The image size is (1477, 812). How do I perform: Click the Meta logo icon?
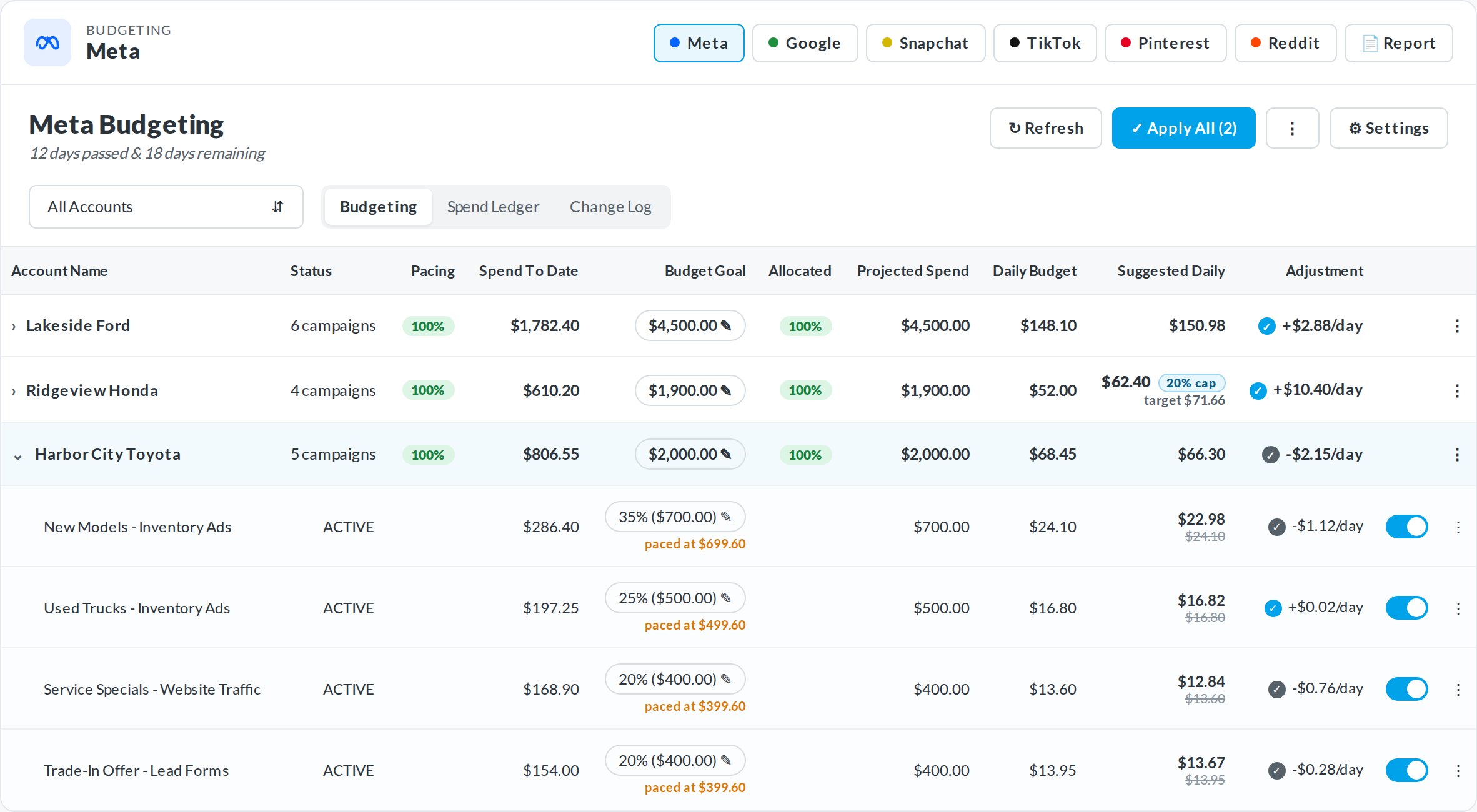point(47,42)
